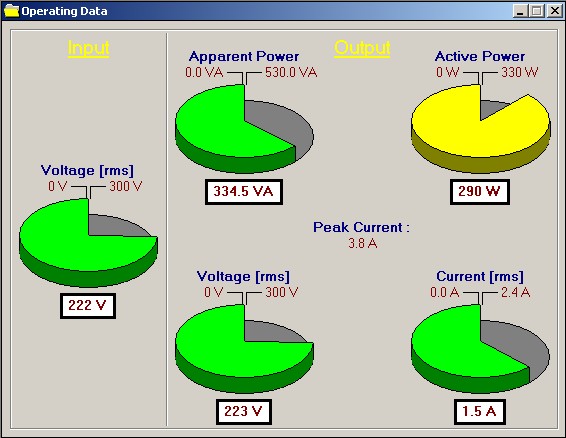Click the 530.0 VA maximum scale label
566x438 pixels.
(x=291, y=73)
